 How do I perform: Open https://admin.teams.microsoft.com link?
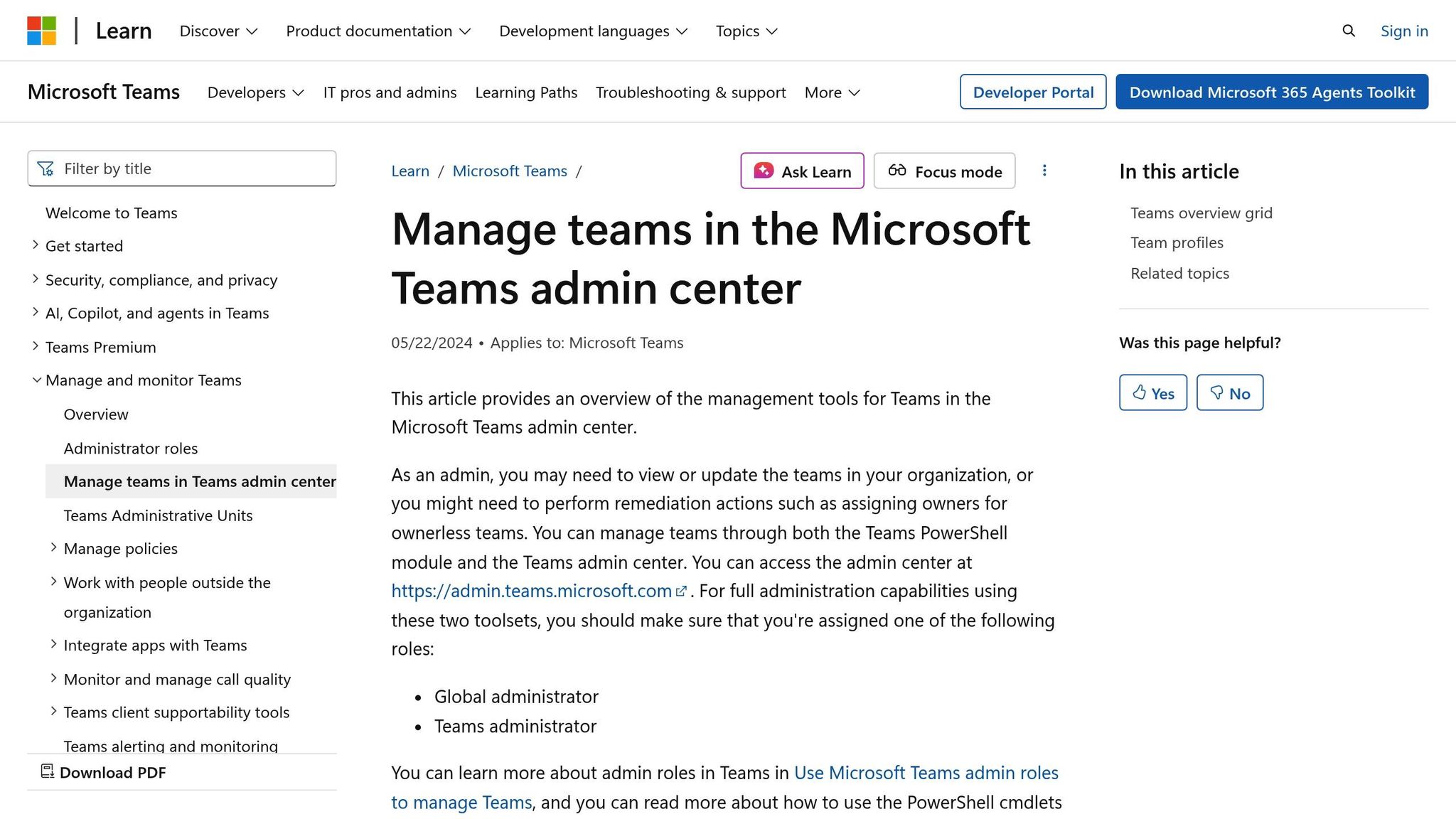[x=532, y=591]
